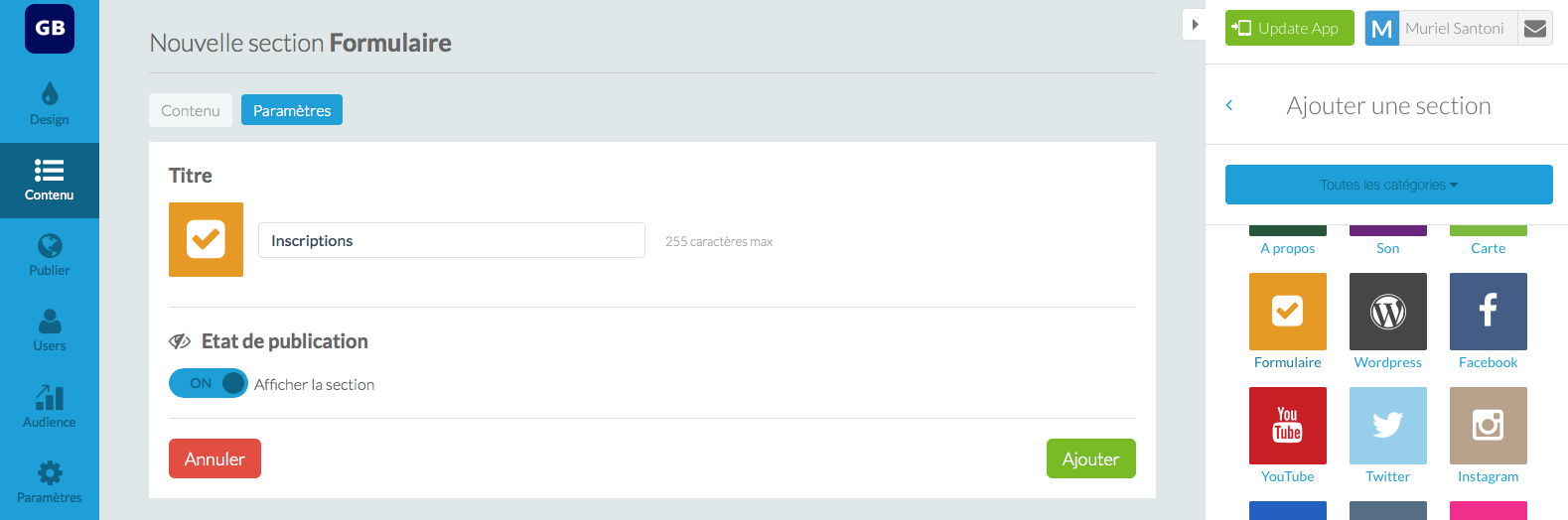This screenshot has width=1568, height=520.
Task: Click the Inscriptions title input field
Action: 452,240
